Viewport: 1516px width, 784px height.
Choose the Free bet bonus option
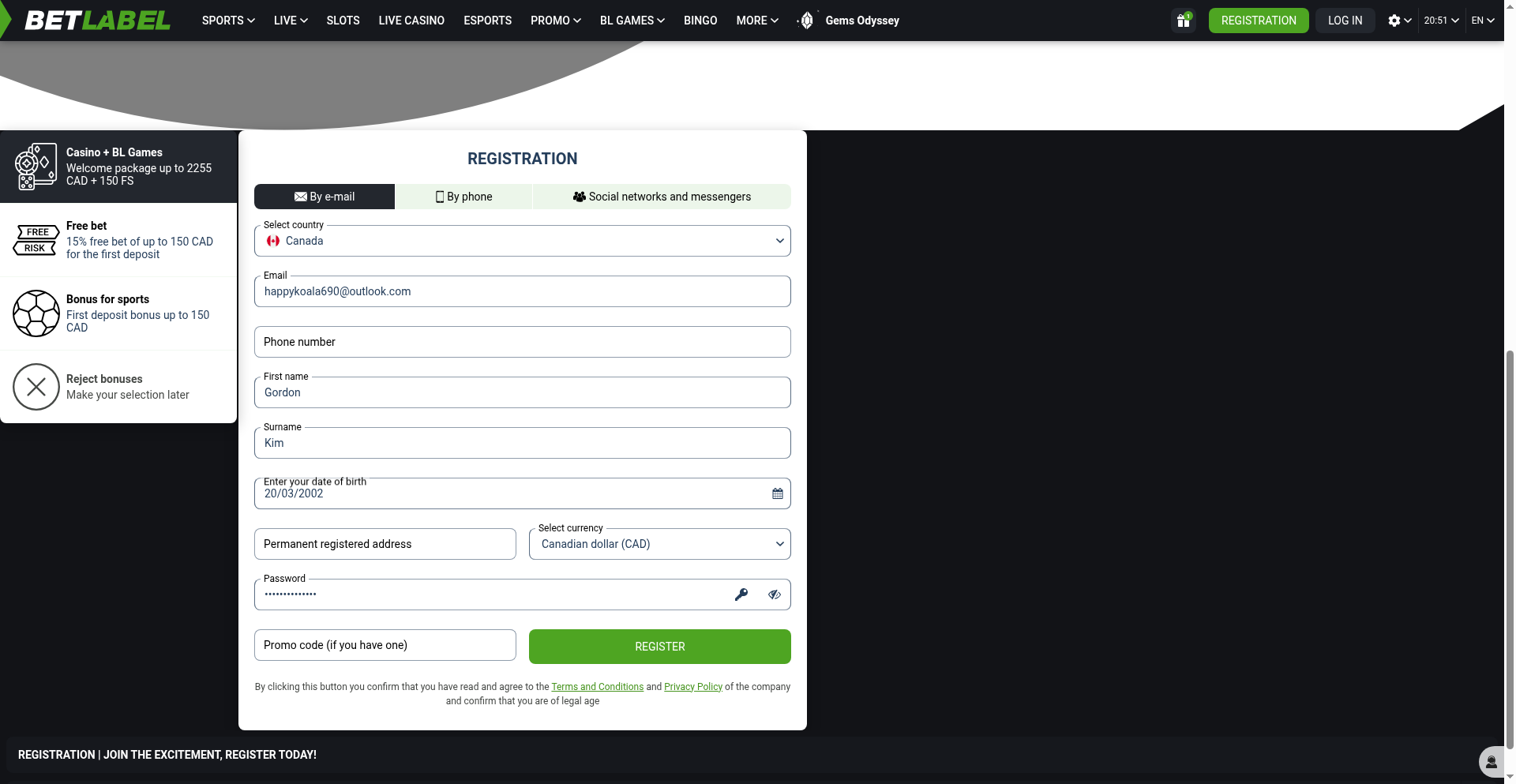[118, 240]
